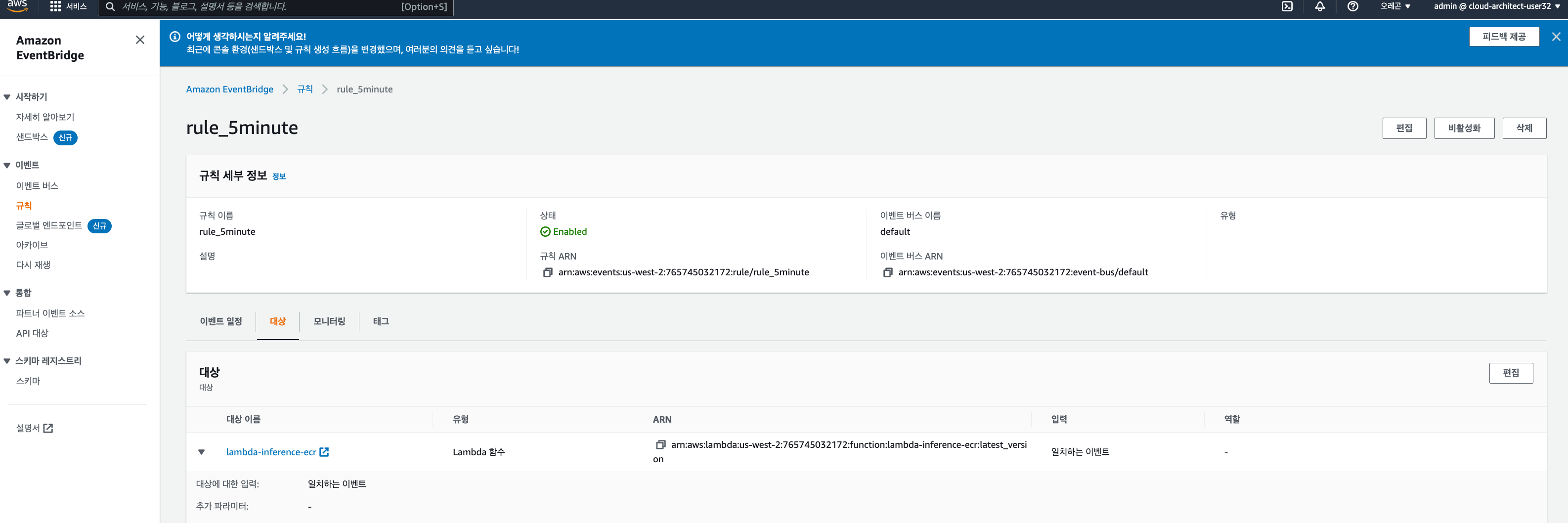Open the notifications bell icon
The height and width of the screenshot is (523, 1568).
click(1320, 6)
